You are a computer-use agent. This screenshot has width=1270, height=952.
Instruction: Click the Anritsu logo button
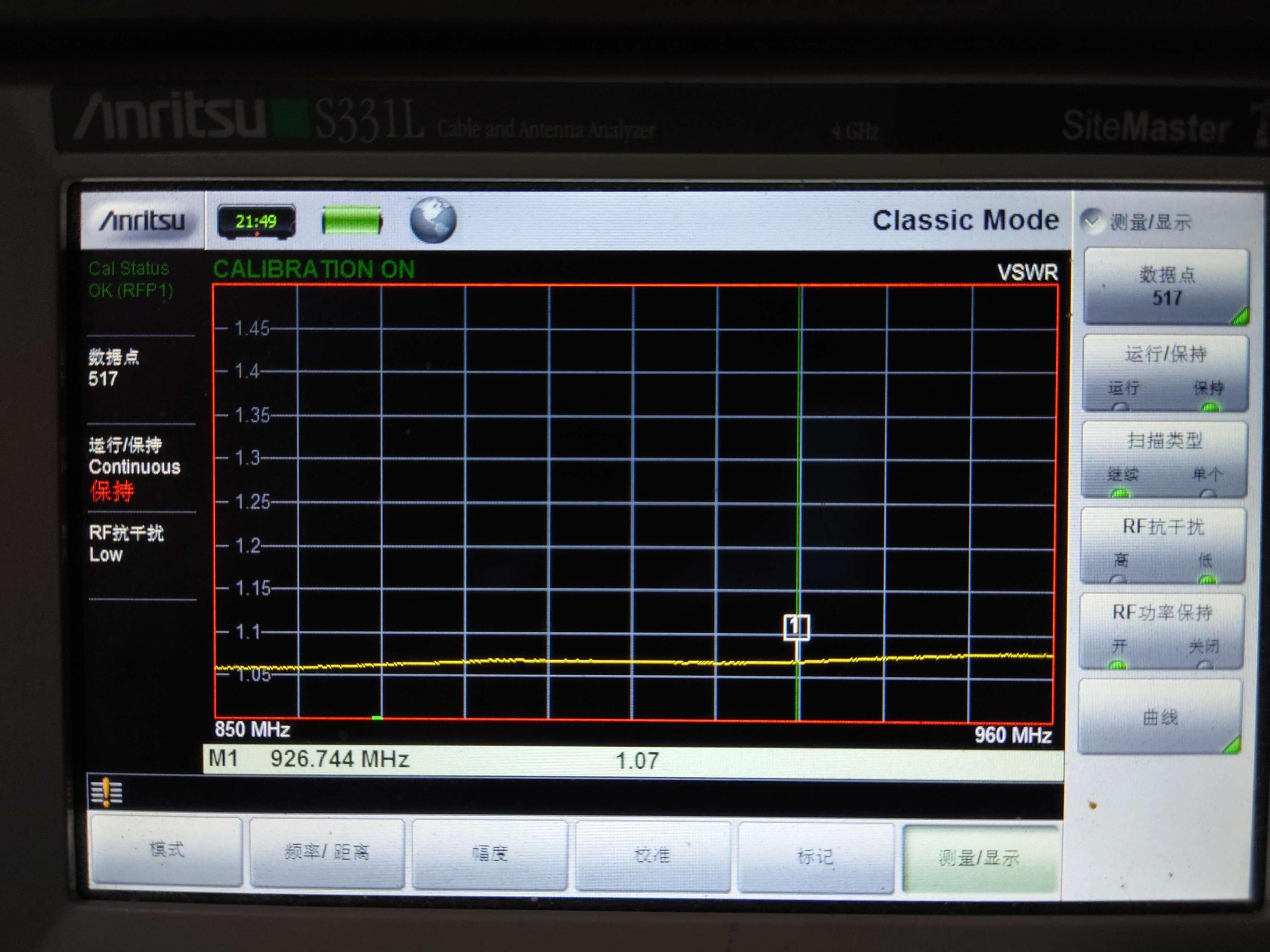point(142,221)
